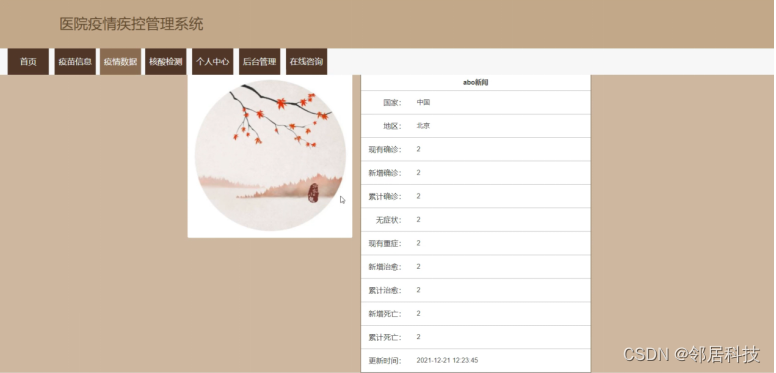Open 个人中心 in the navigation bar
This screenshot has height=373, width=776.
(213, 62)
